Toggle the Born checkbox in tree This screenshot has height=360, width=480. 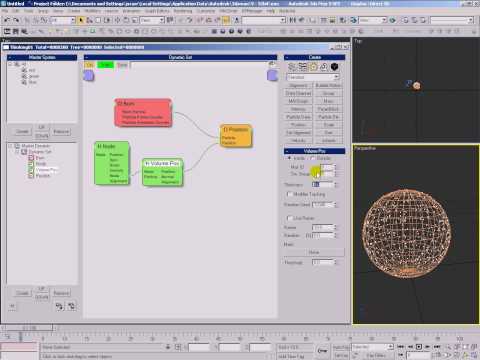pyautogui.click(x=31, y=158)
